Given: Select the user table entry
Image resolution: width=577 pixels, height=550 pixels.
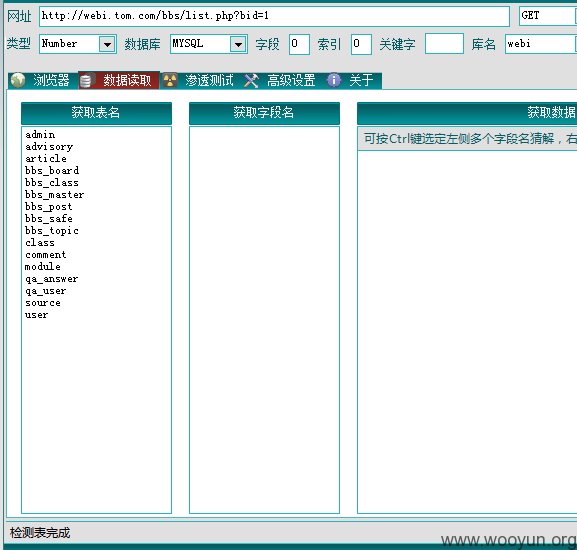Looking at the screenshot, I should 36,315.
